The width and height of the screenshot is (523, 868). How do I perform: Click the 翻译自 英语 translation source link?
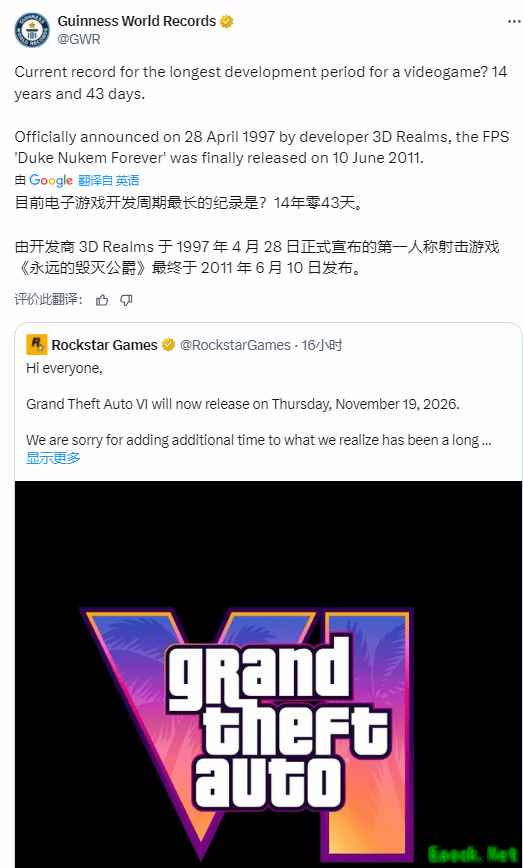pyautogui.click(x=109, y=180)
